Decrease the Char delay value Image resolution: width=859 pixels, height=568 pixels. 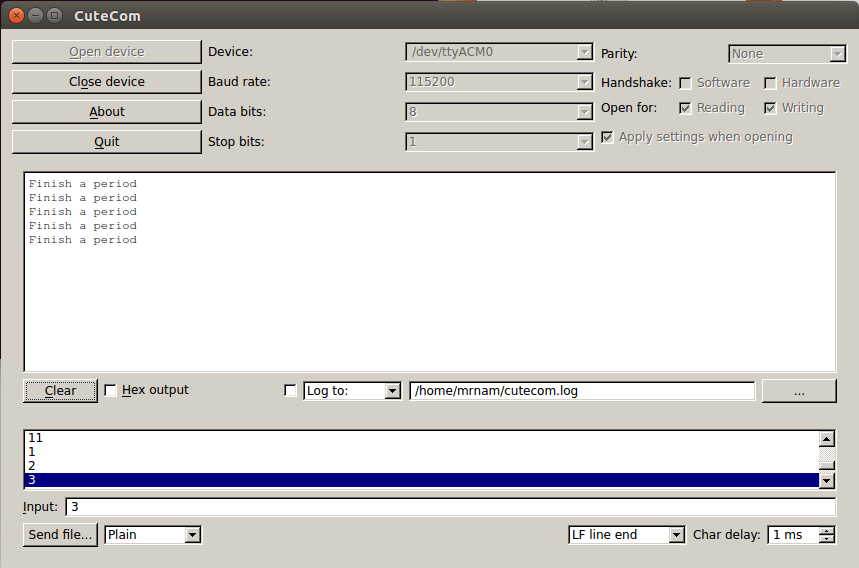[827, 539]
